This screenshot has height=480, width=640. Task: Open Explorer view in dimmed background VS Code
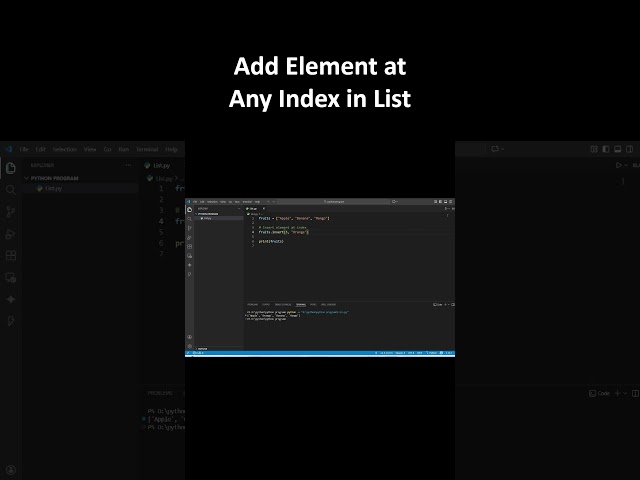[11, 168]
